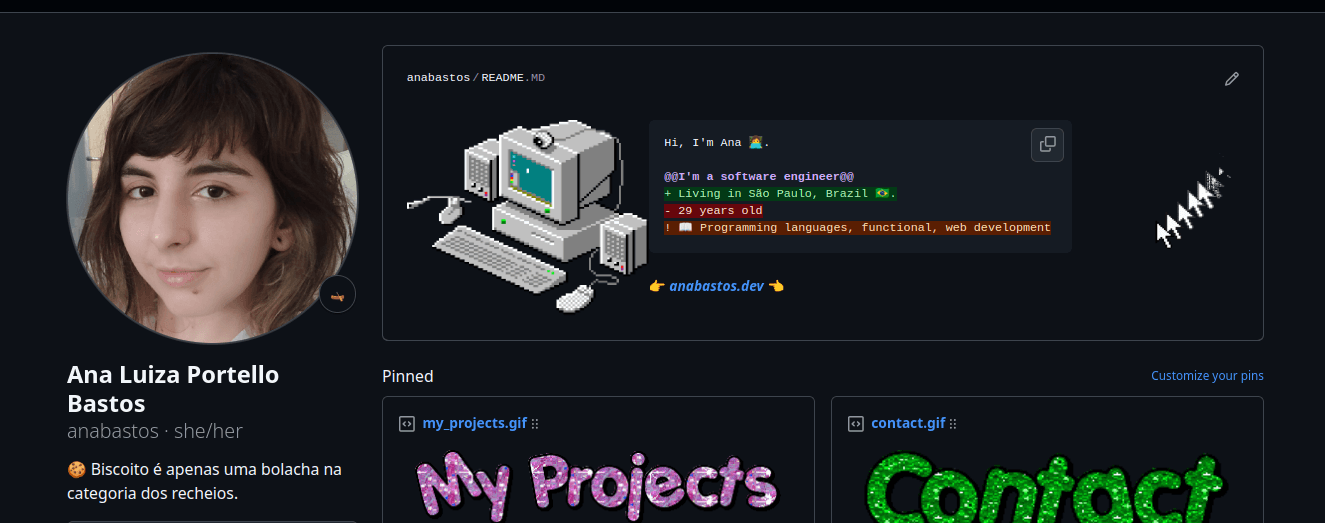
Task: Click the bio text about Biscoito
Action: click(204, 481)
